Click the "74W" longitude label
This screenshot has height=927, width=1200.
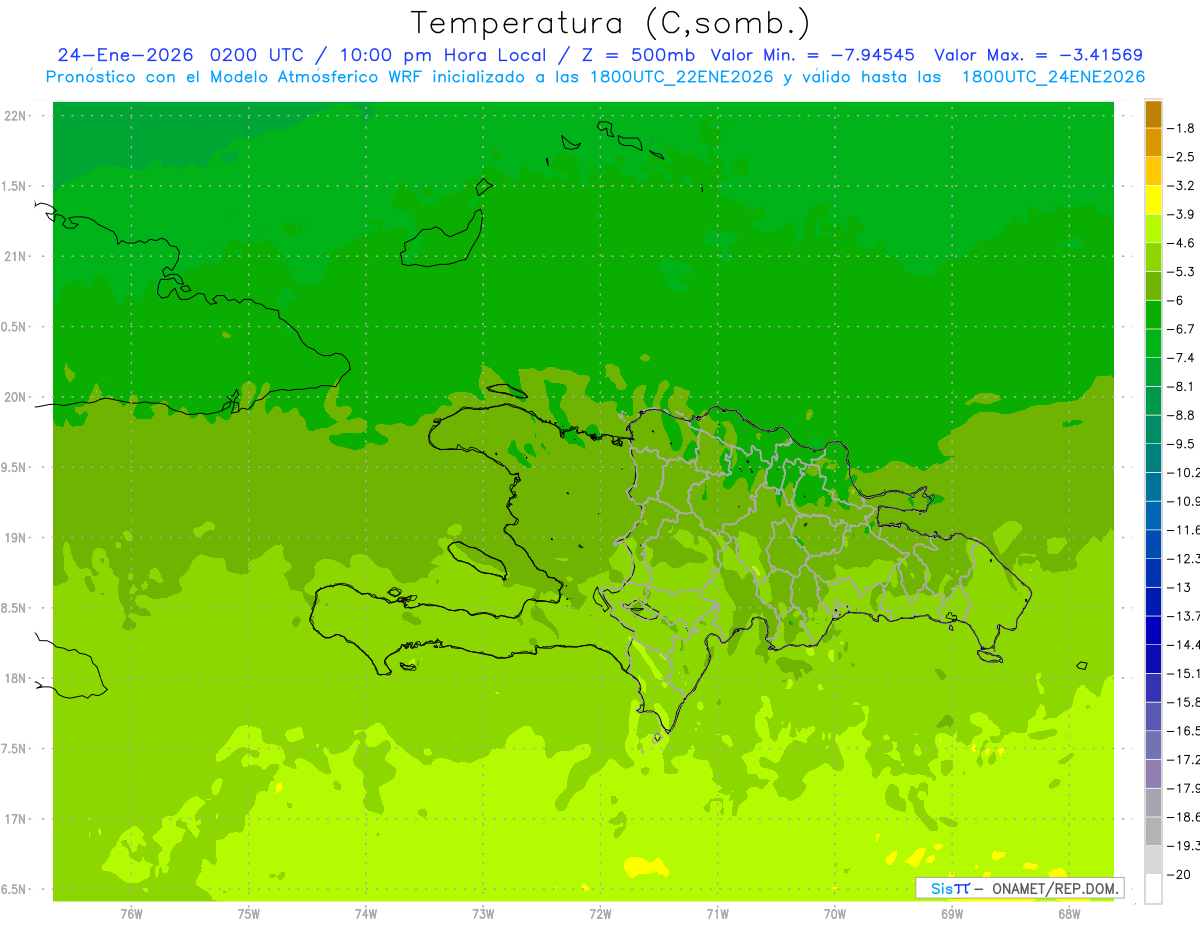366,914
